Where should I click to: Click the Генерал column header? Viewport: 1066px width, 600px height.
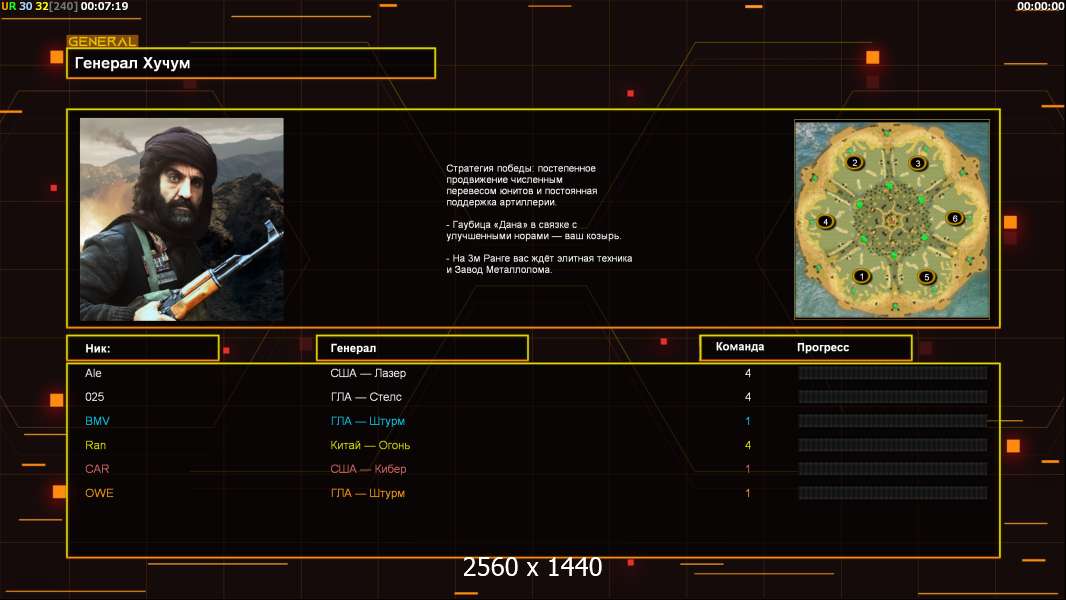[x=421, y=348]
